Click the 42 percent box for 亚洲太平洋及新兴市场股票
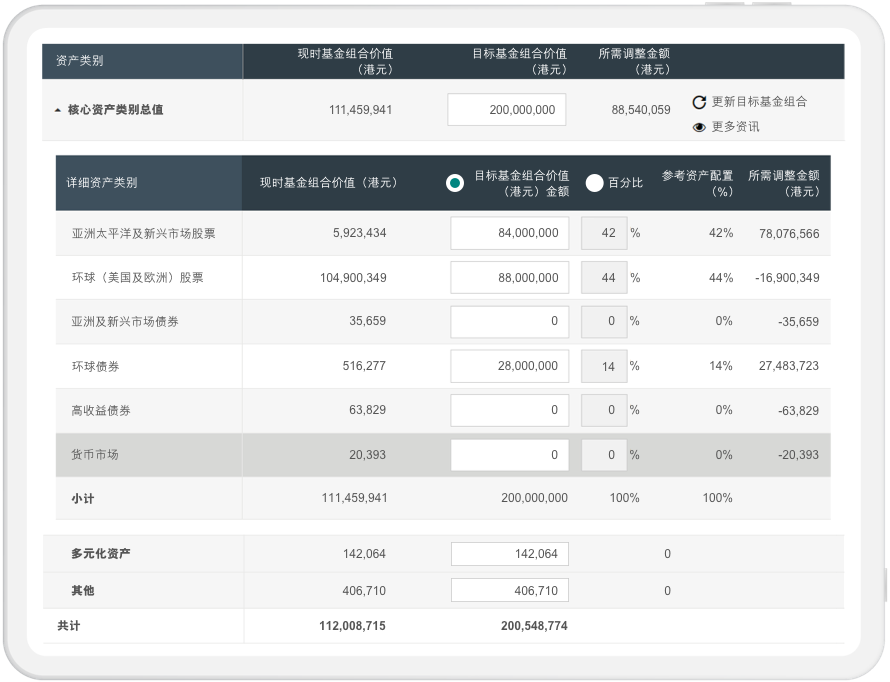890x682 pixels. [x=604, y=233]
